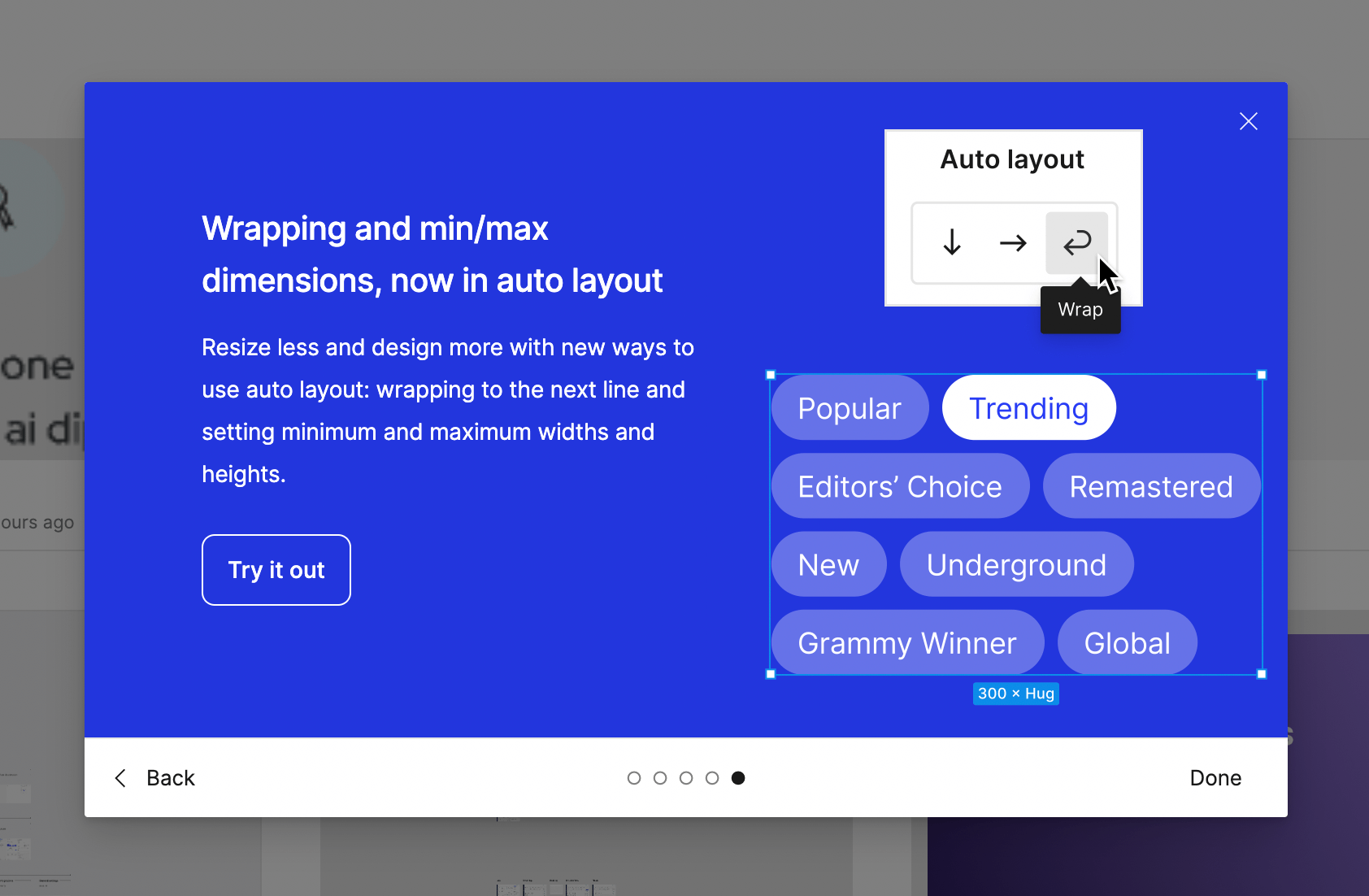Click the Editors' Choice chip
This screenshot has height=896, width=1369.
click(x=900, y=486)
